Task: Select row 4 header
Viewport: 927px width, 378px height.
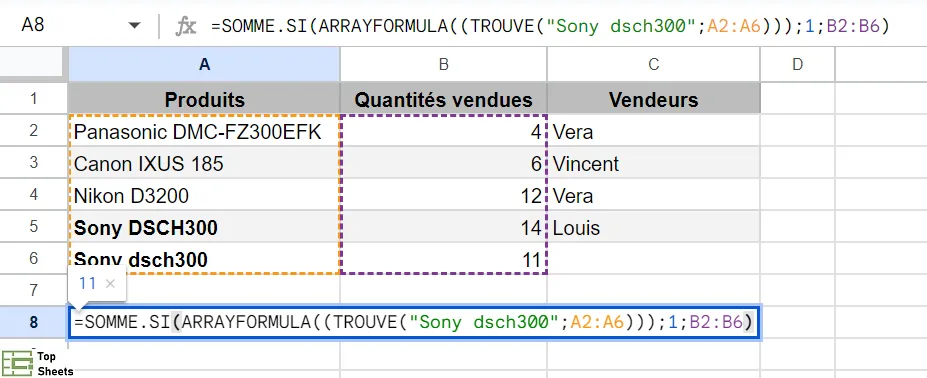Action: (x=34, y=195)
